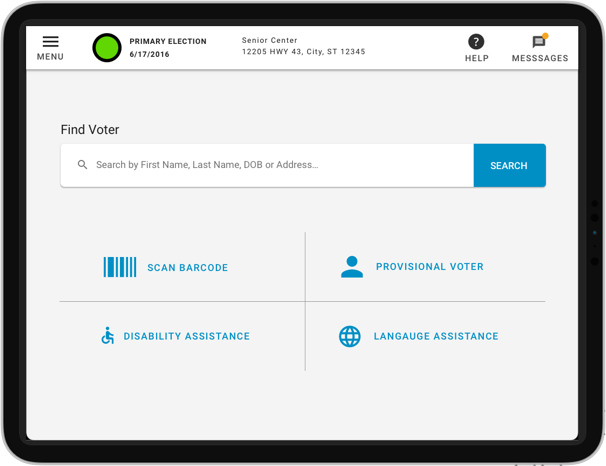Select the provisional voter person icon
Screen dimensions: 606x466
tap(351, 267)
